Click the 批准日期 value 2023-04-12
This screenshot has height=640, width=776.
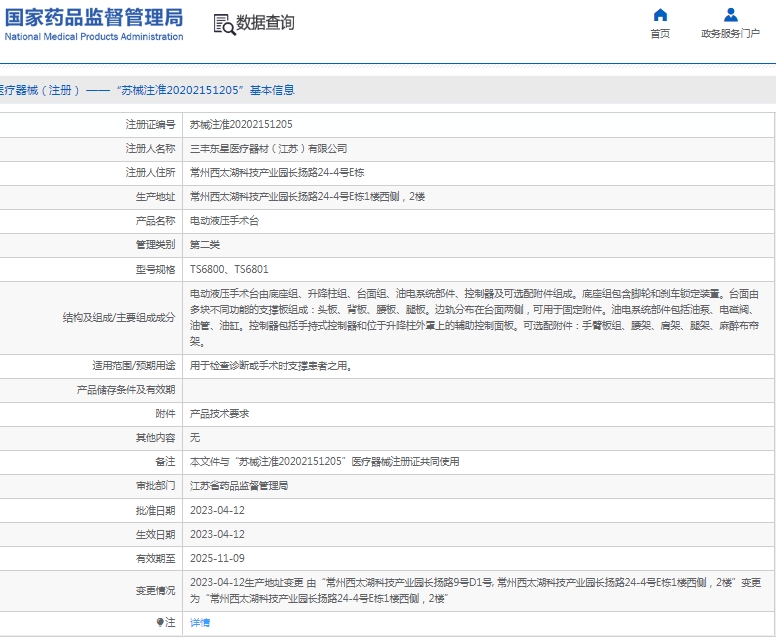point(217,510)
